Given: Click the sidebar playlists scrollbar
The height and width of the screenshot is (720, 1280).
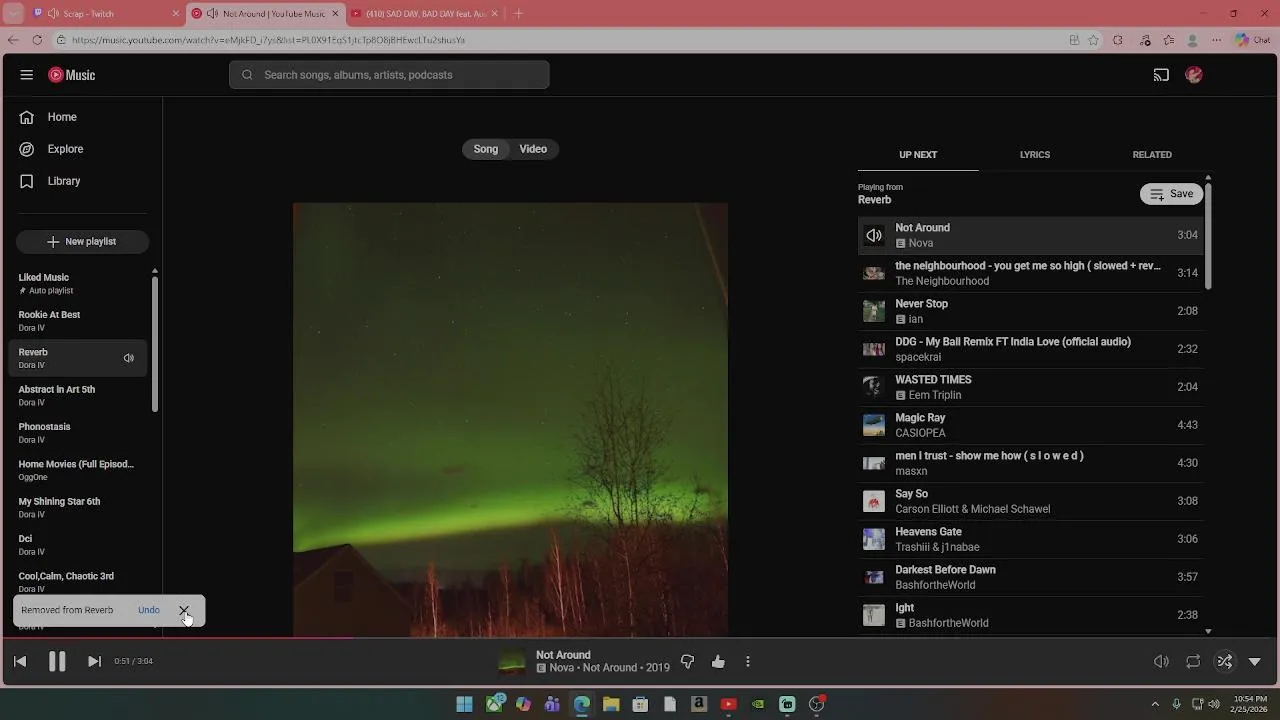Looking at the screenshot, I should [x=154, y=343].
